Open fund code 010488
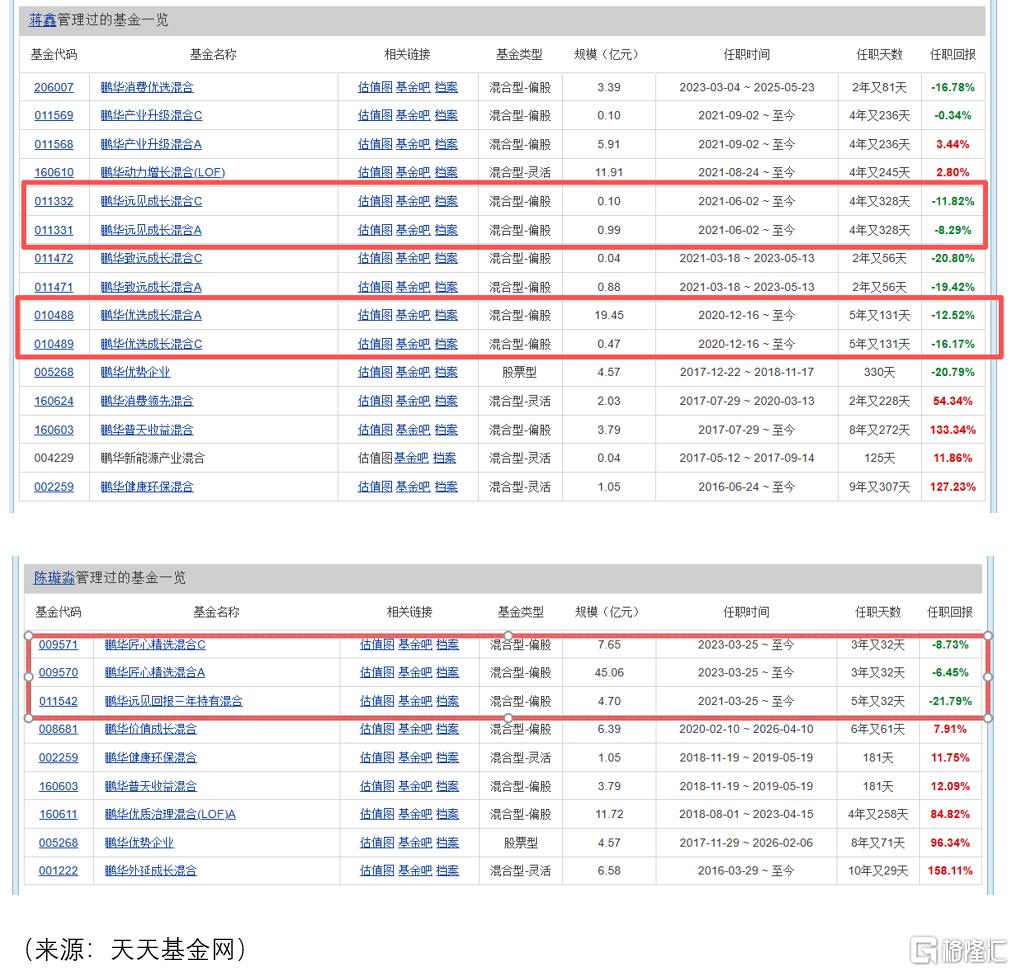This screenshot has width=1014, height=972. (54, 316)
